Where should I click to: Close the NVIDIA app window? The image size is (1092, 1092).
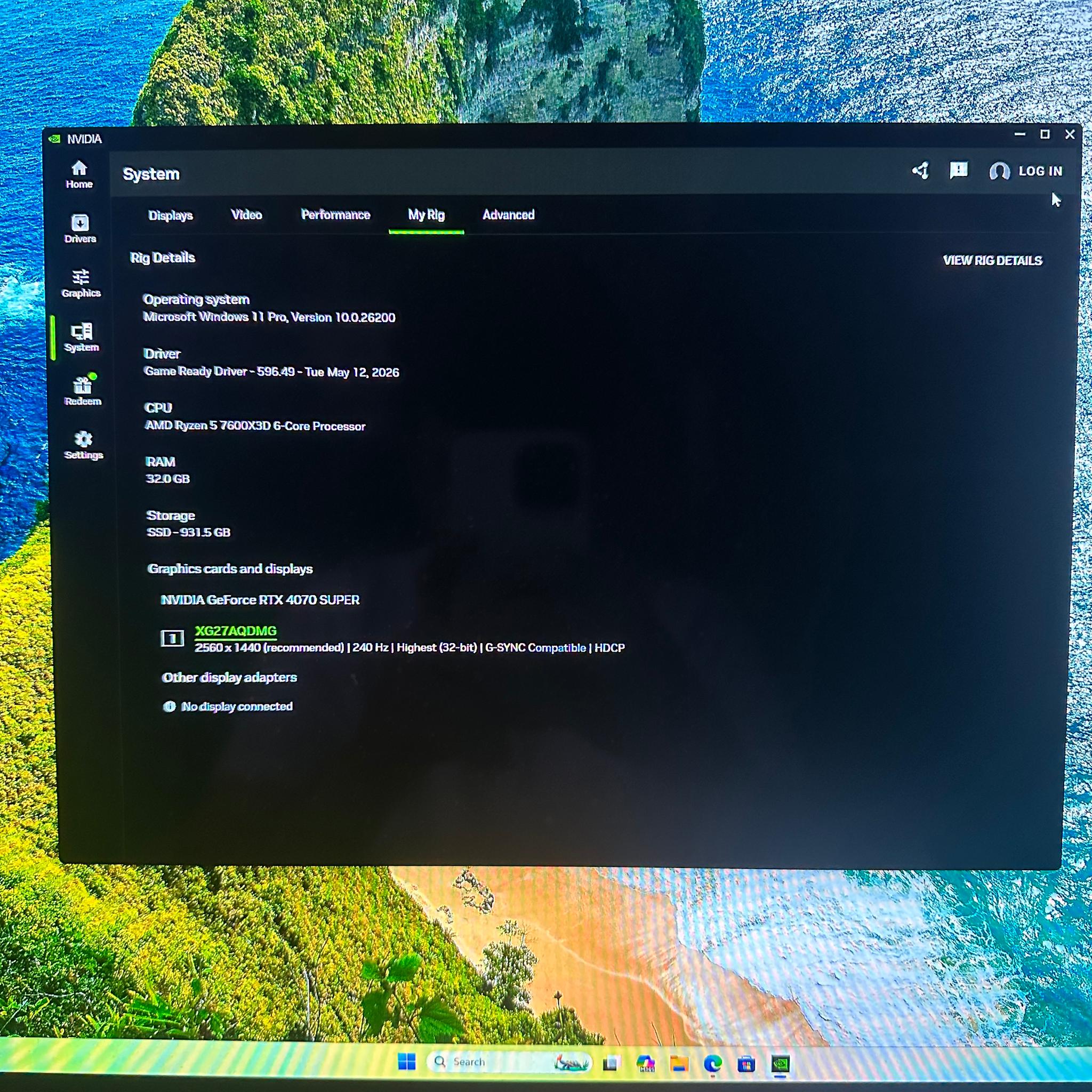click(1070, 134)
